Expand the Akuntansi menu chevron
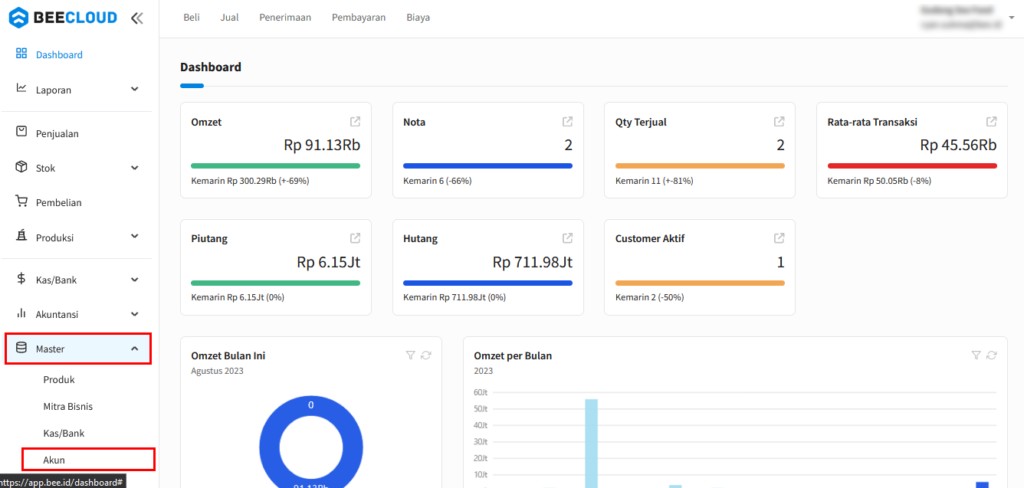1024x488 pixels. [135, 314]
